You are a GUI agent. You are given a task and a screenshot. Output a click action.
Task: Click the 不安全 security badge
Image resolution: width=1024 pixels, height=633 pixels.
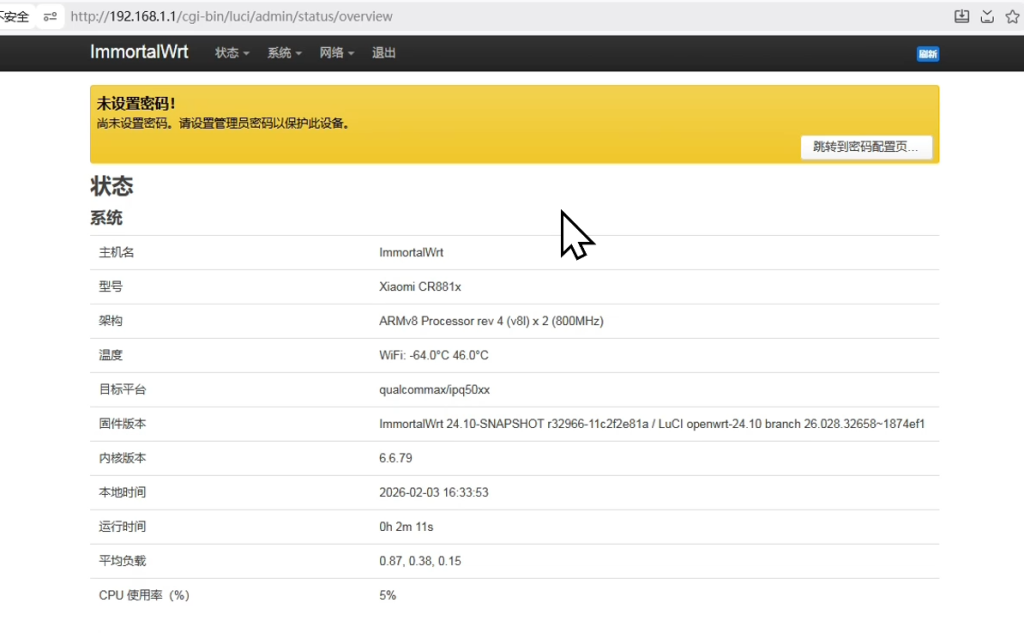[14, 16]
